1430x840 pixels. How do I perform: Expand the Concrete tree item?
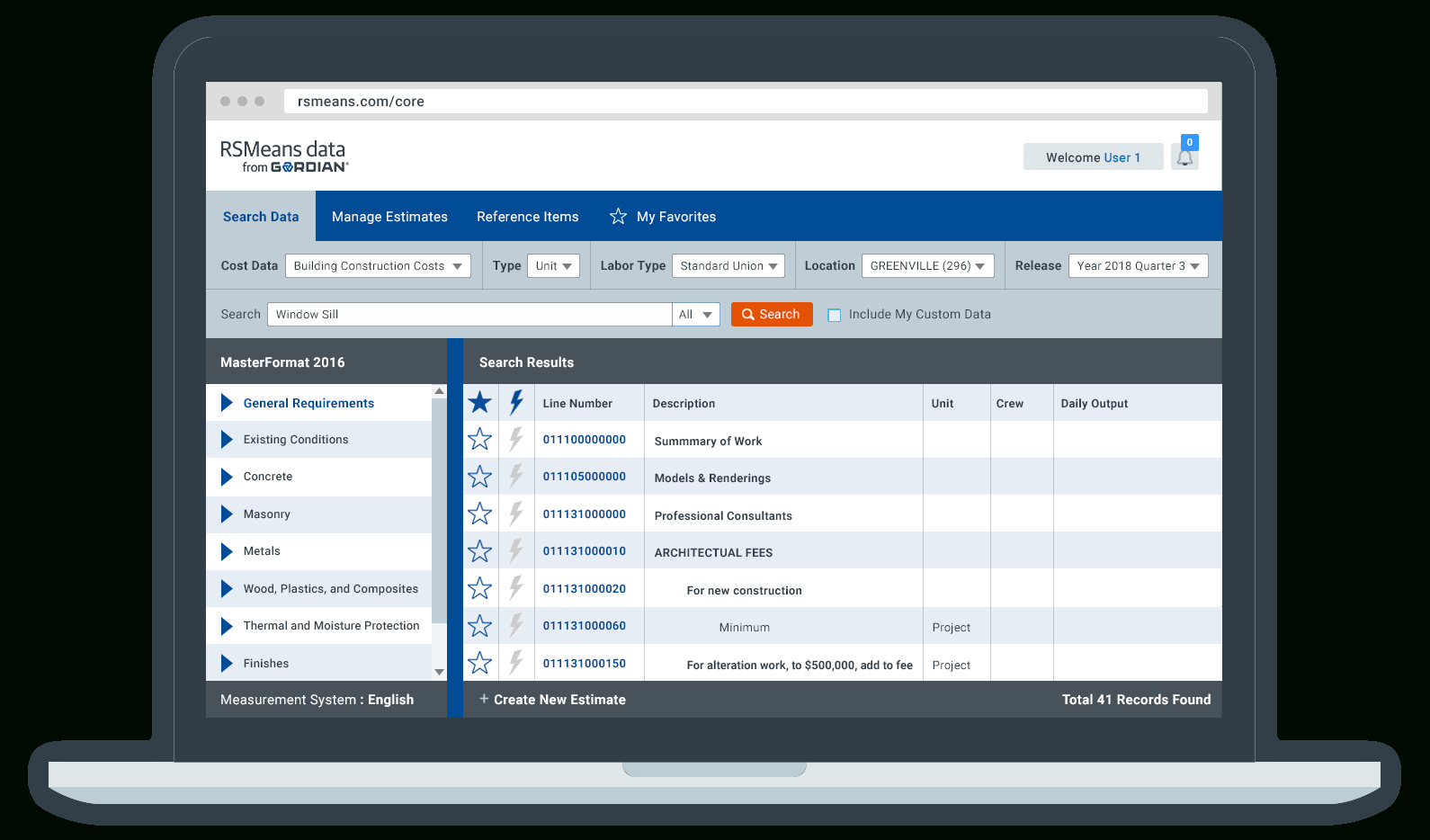(228, 477)
